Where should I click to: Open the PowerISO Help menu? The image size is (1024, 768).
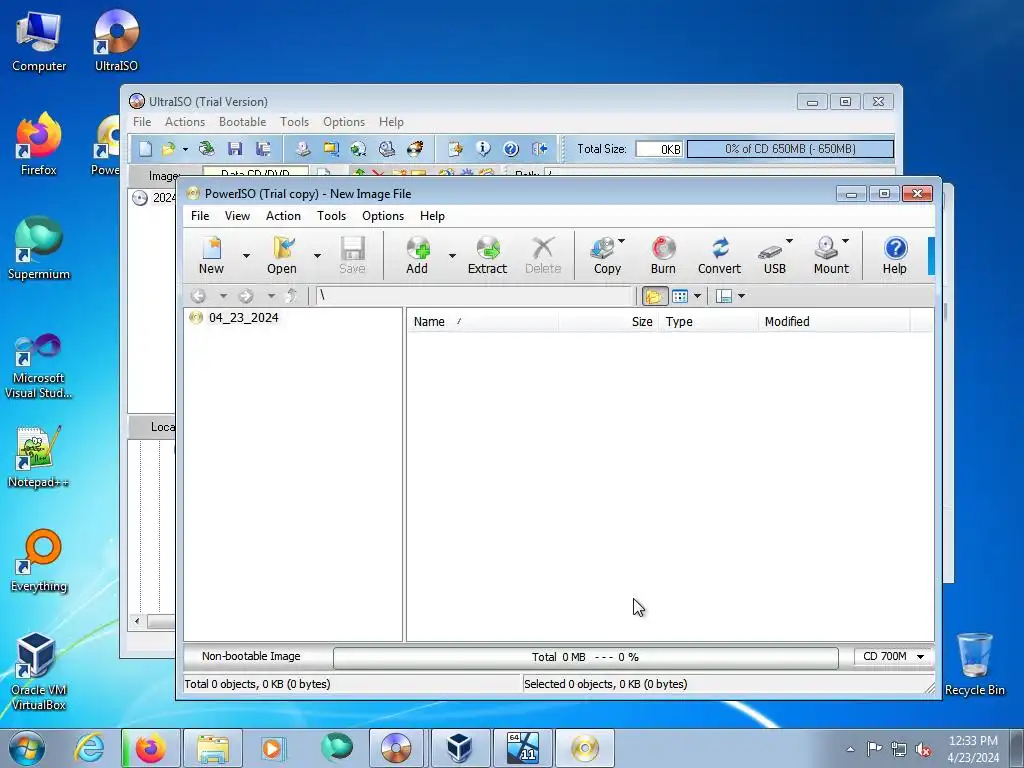[x=432, y=216]
